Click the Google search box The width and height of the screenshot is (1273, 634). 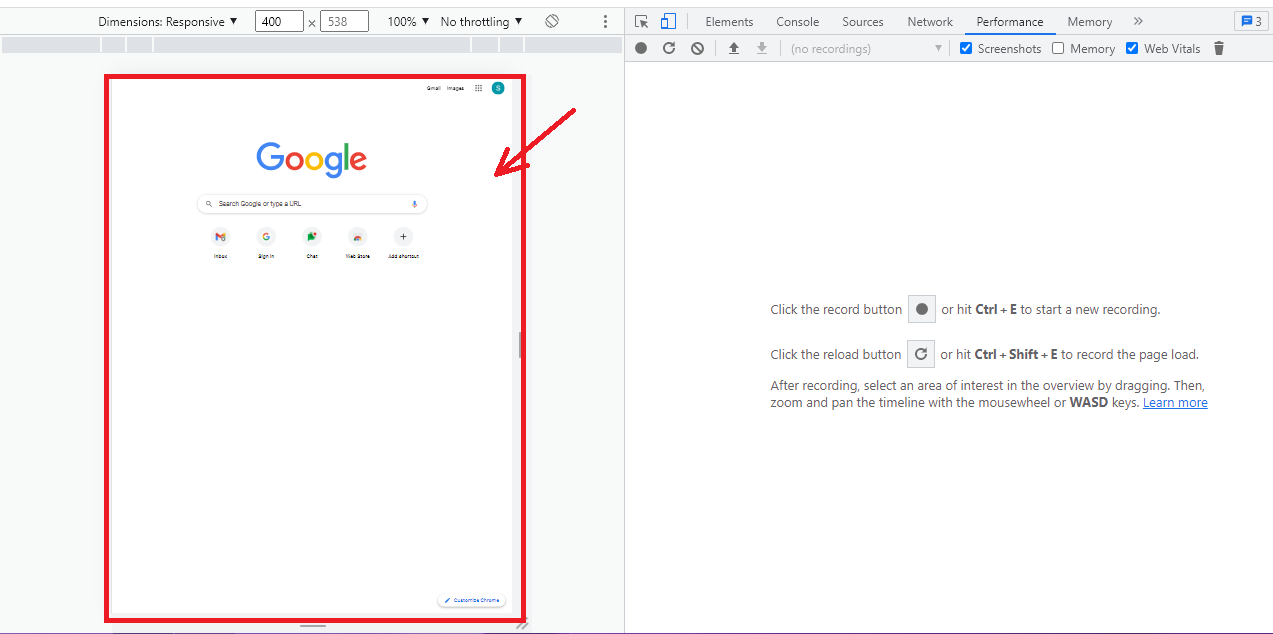tap(312, 204)
